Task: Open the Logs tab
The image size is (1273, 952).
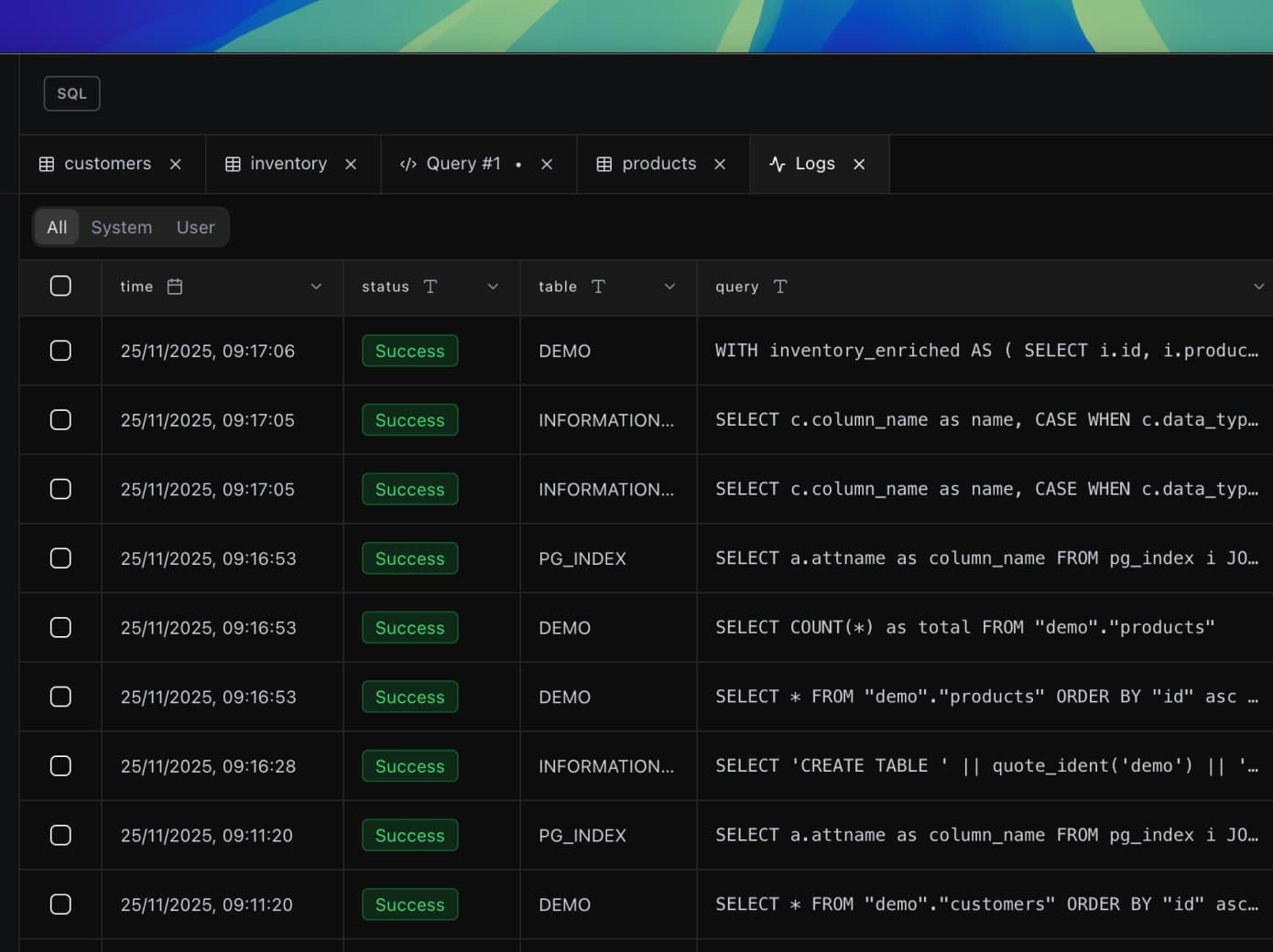Action: (x=817, y=164)
